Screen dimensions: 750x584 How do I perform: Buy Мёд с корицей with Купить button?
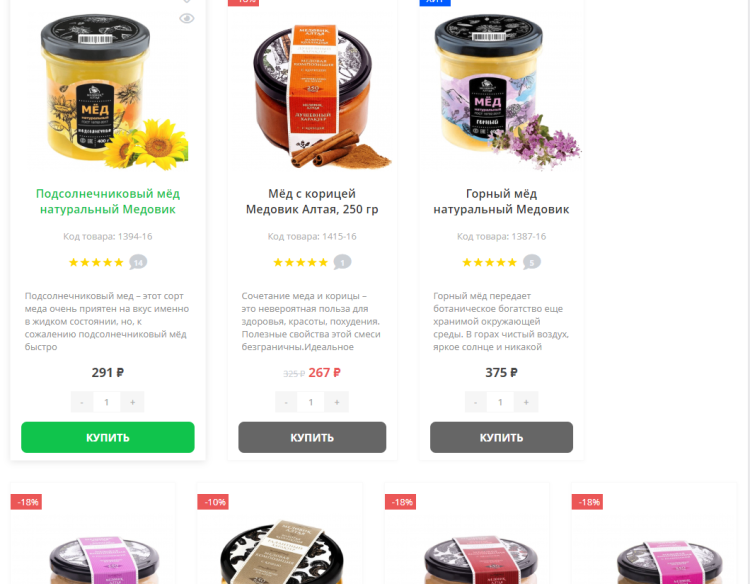312,437
